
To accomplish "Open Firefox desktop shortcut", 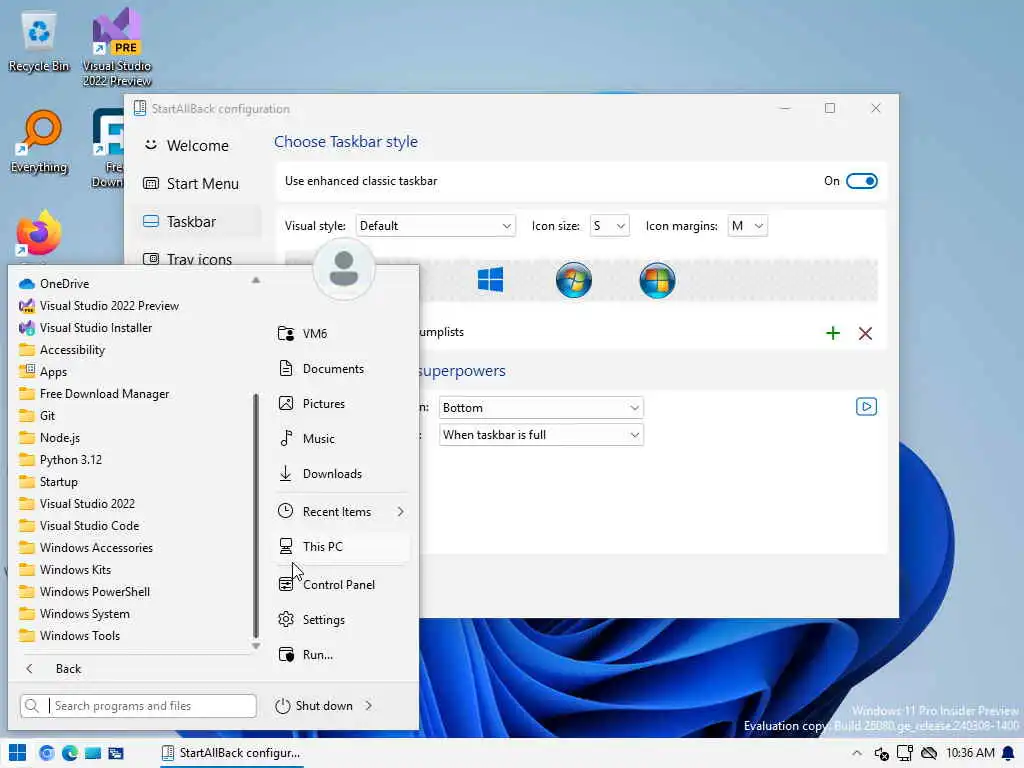I will pyautogui.click(x=39, y=233).
